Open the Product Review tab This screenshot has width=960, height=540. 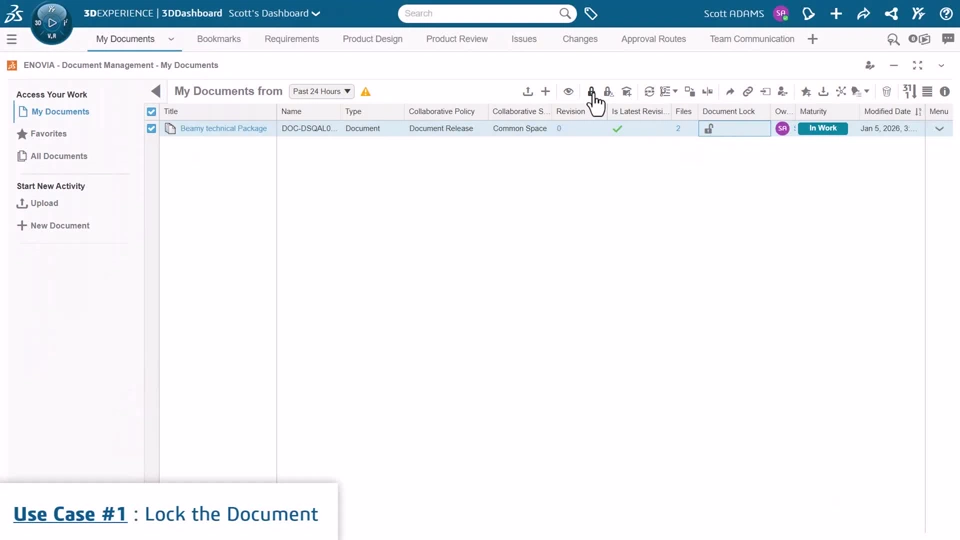[457, 39]
